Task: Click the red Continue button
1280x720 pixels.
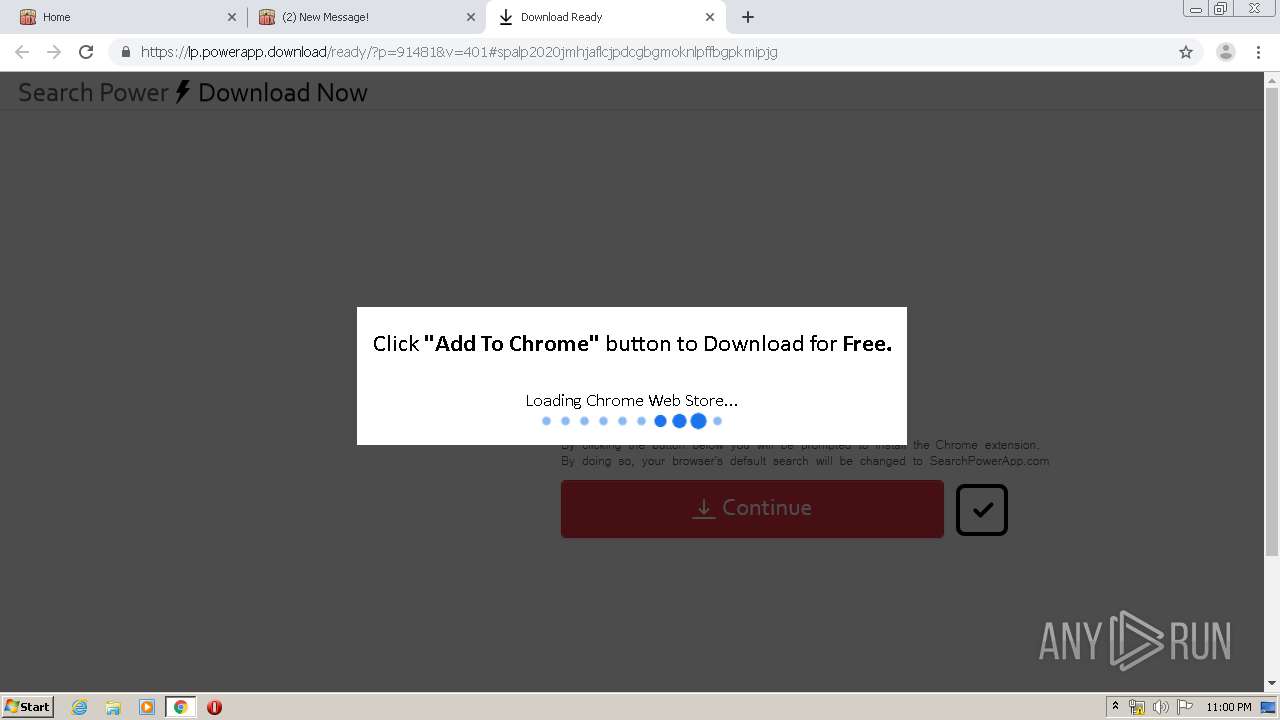Action: click(x=752, y=508)
